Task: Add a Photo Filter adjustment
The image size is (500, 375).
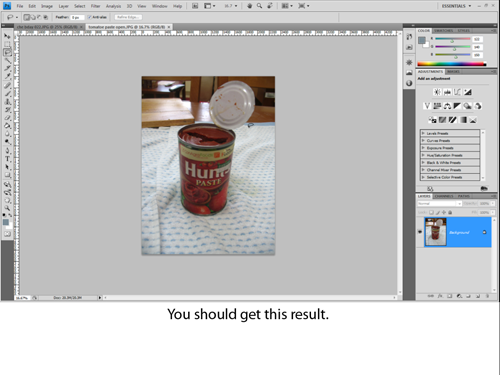Action: pos(468,106)
